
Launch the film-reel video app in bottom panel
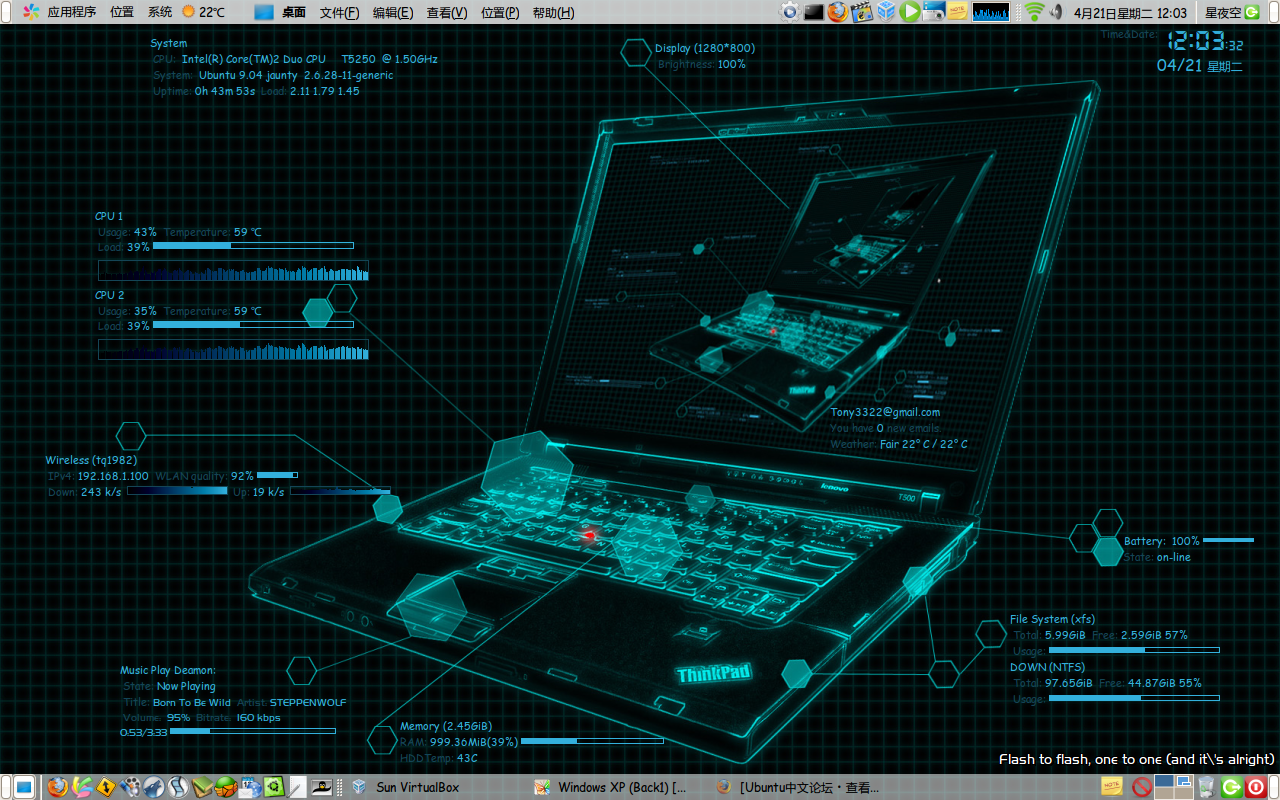(x=130, y=787)
